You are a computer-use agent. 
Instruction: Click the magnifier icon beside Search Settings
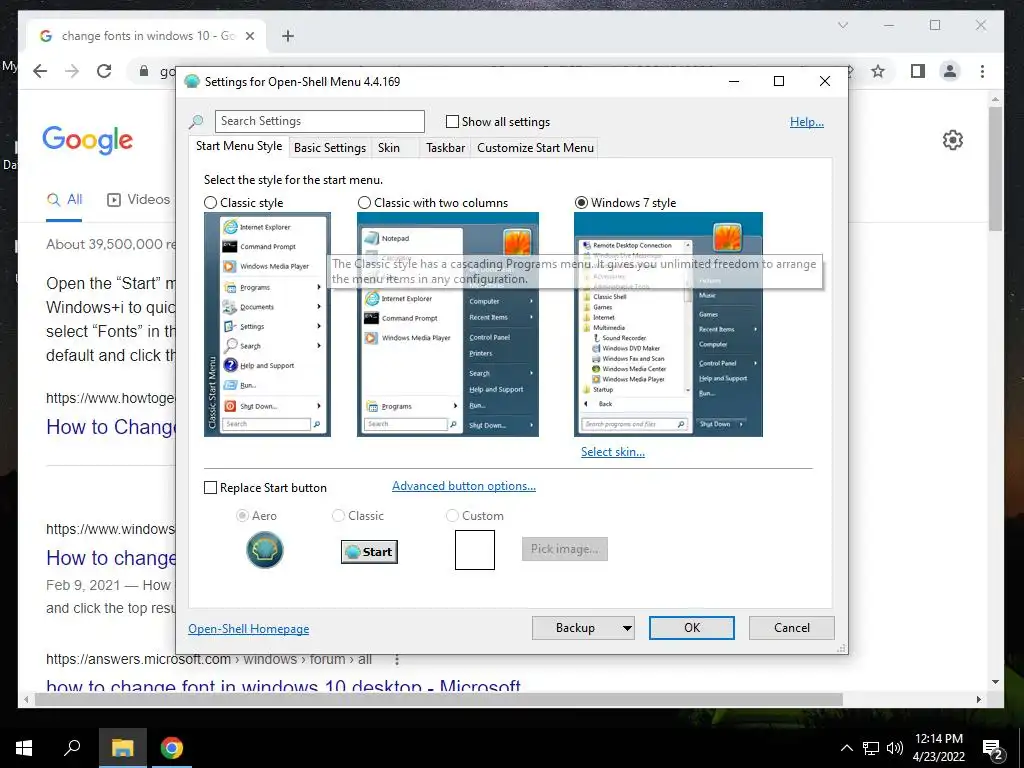pyautogui.click(x=196, y=121)
